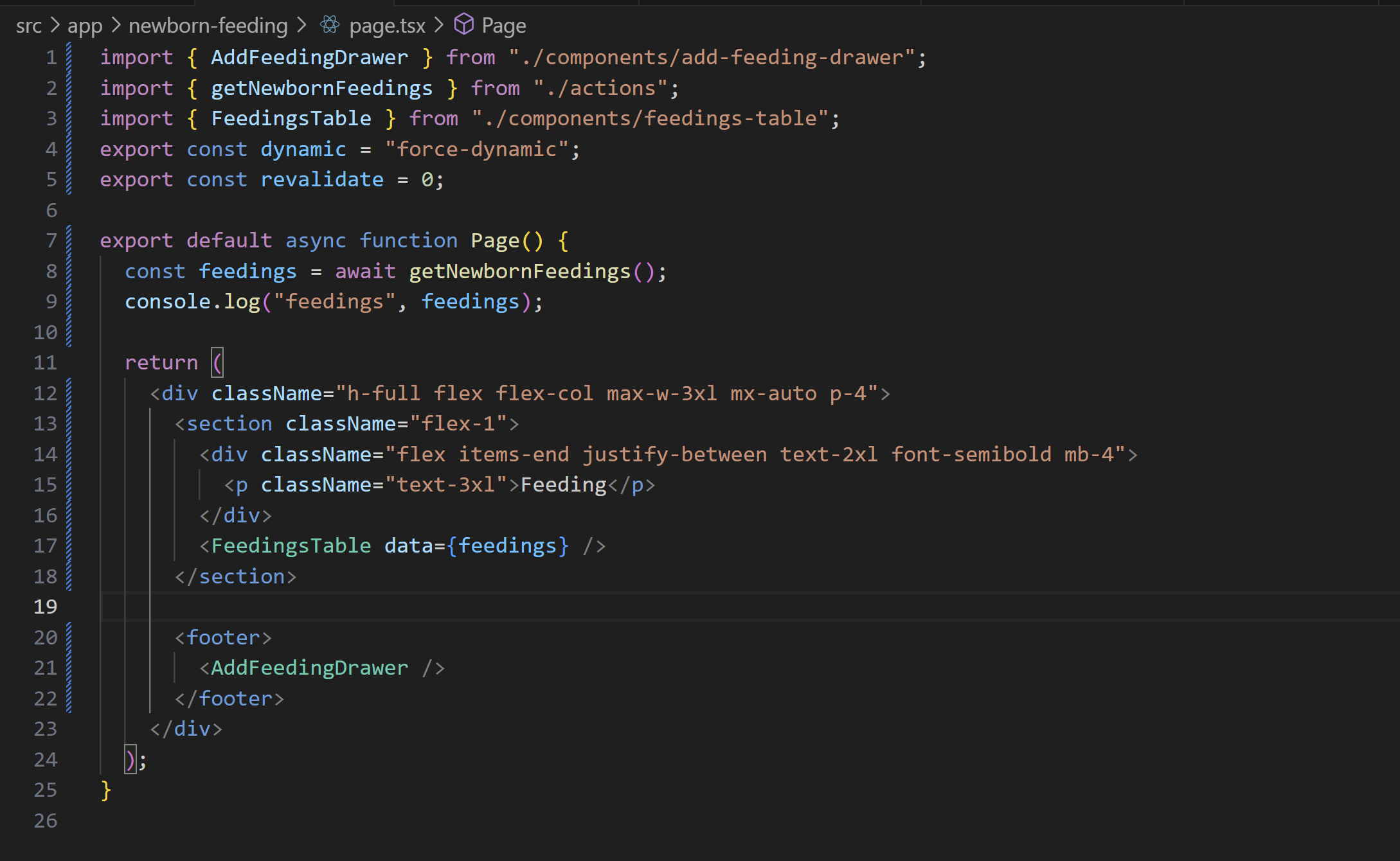
Task: Click line number 19 in gutter
Action: [x=45, y=607]
